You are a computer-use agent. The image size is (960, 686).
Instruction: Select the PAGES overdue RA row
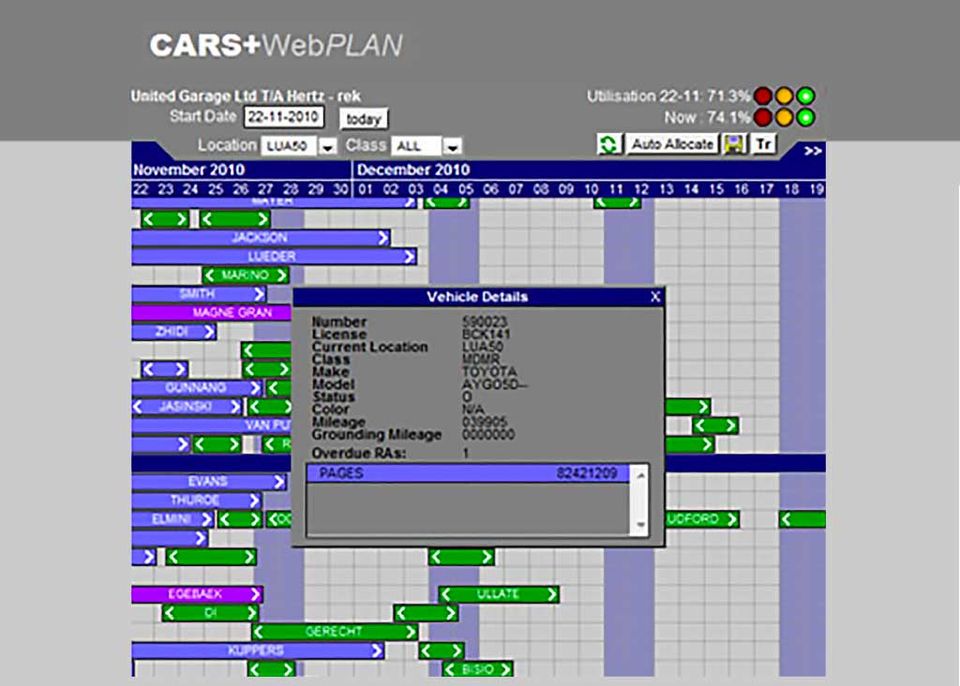pos(468,473)
